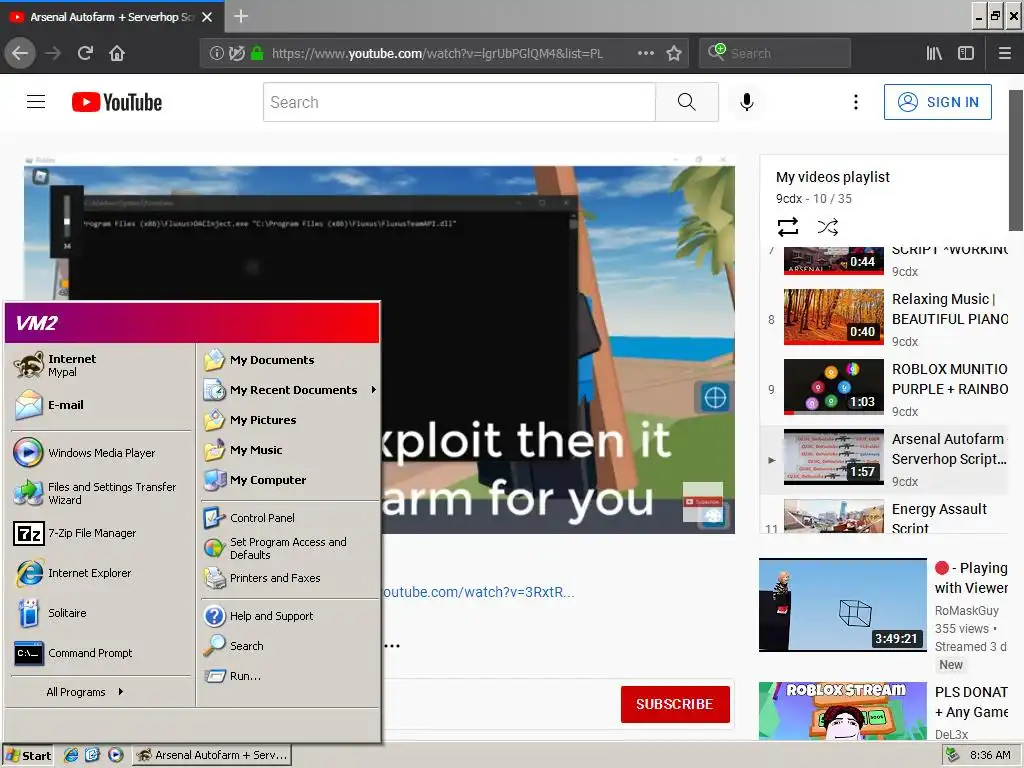Screen dimensions: 1024x768
Task: Open My Documents folder
Action: tap(259, 360)
